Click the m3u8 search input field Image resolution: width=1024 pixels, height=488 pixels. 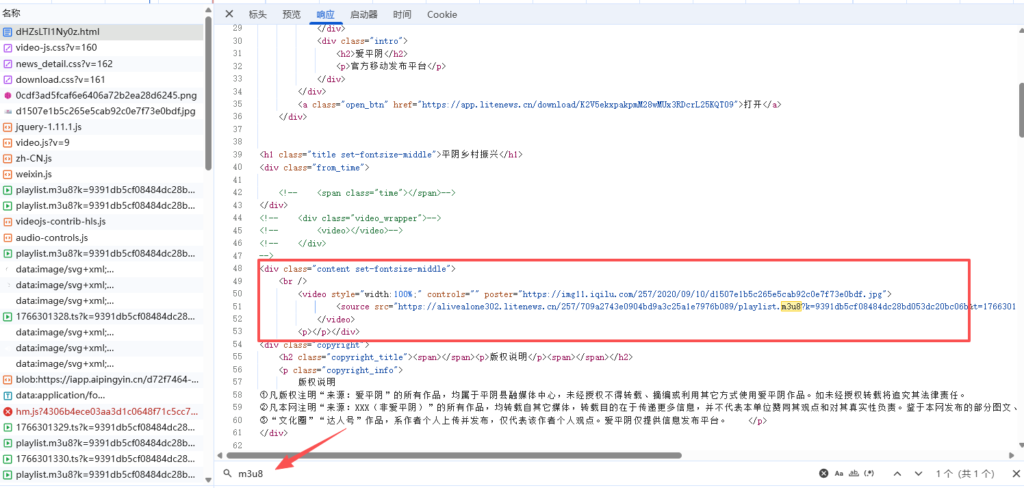pyautogui.click(x=522, y=474)
